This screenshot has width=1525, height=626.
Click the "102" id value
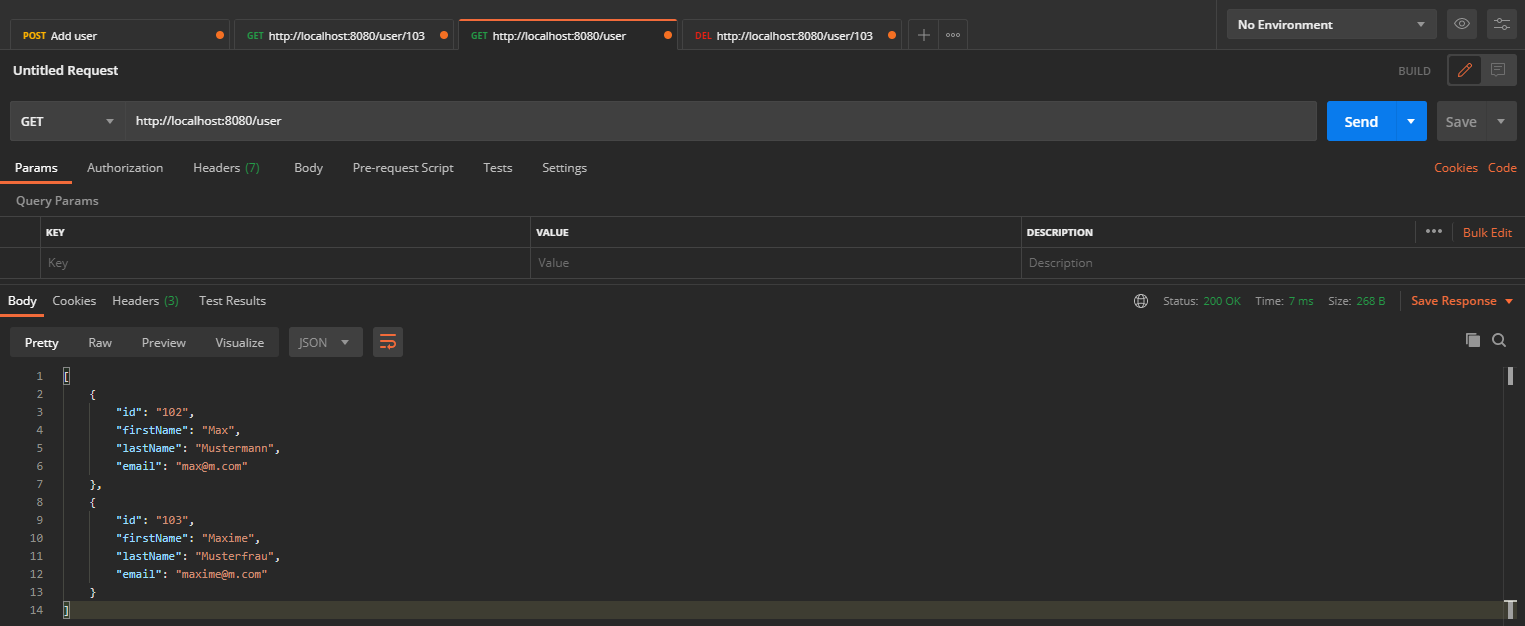[171, 412]
